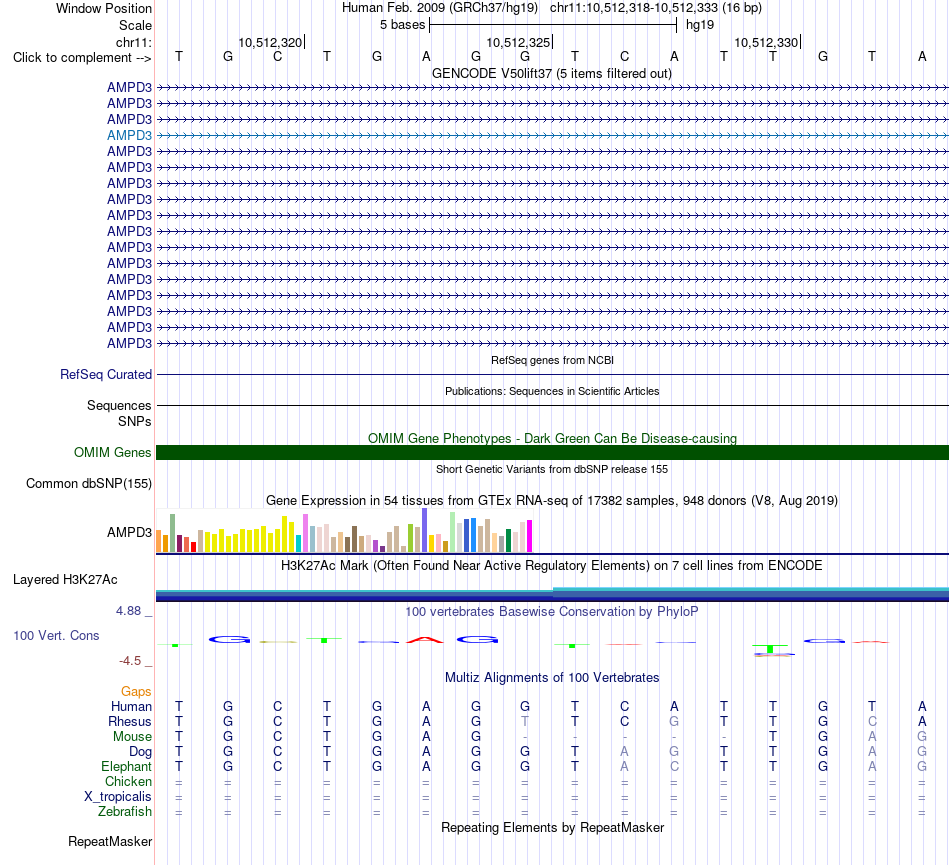Open GENCODE V50lift37 track title
The width and height of the screenshot is (950, 865).
coord(552,74)
